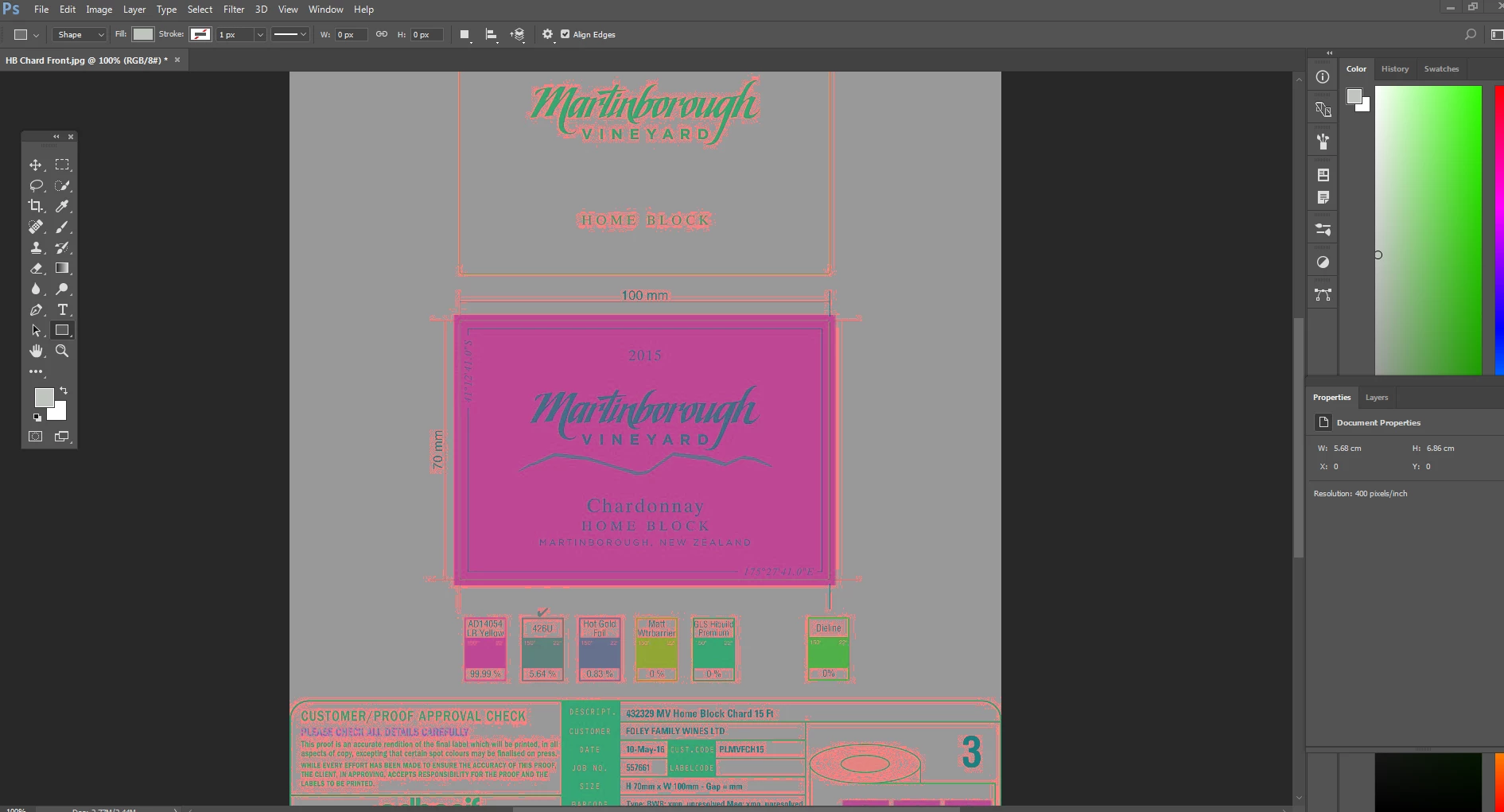The width and height of the screenshot is (1504, 812).
Task: Click the Fill color swatch
Action: pos(143,34)
